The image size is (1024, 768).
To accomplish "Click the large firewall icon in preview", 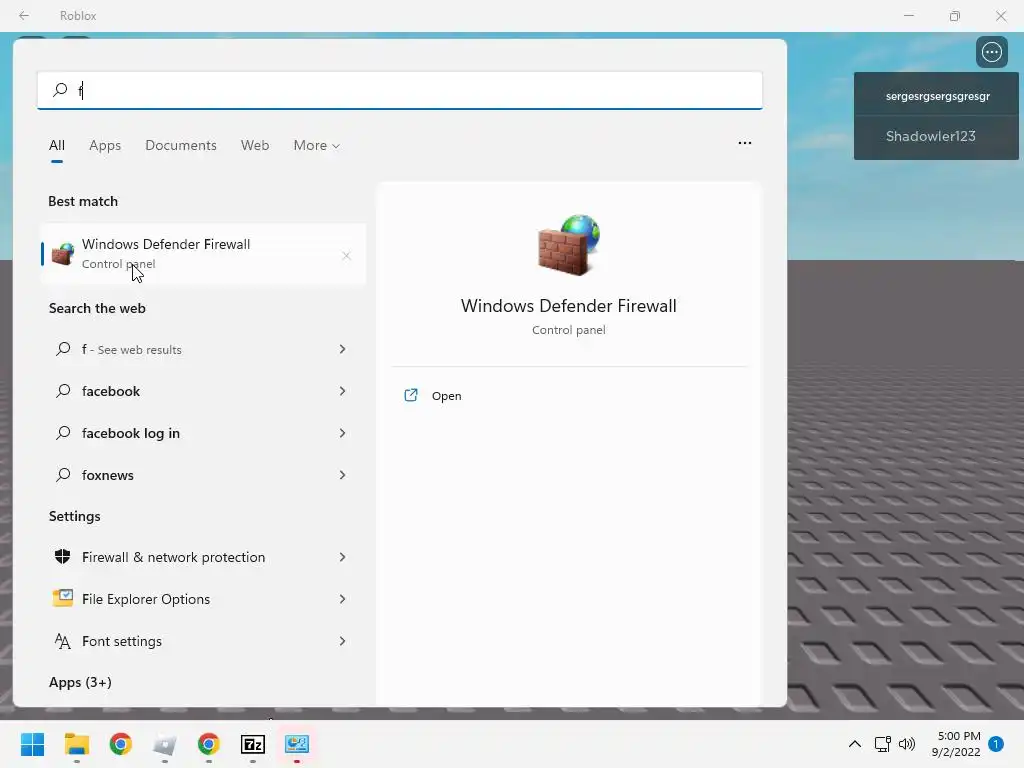I will click(x=569, y=244).
